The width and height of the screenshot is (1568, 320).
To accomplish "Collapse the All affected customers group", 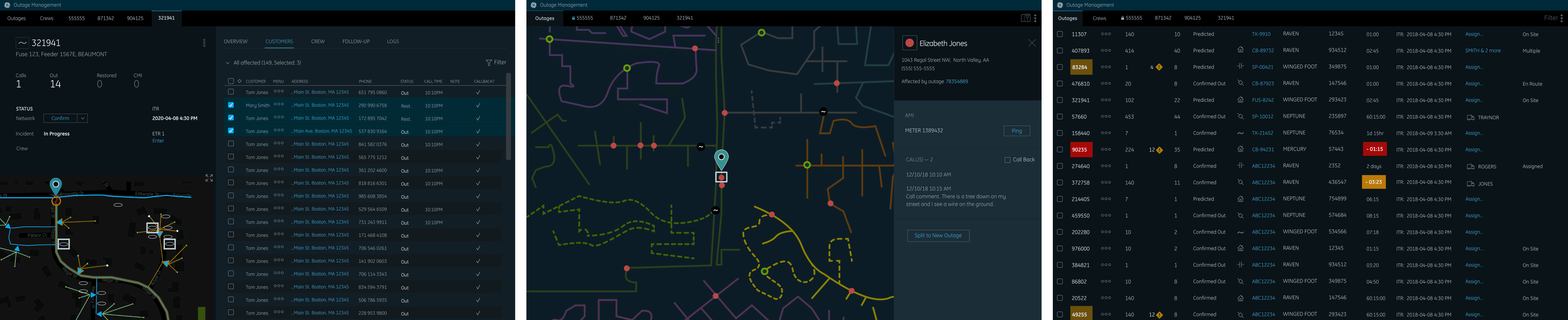I will pos(228,63).
